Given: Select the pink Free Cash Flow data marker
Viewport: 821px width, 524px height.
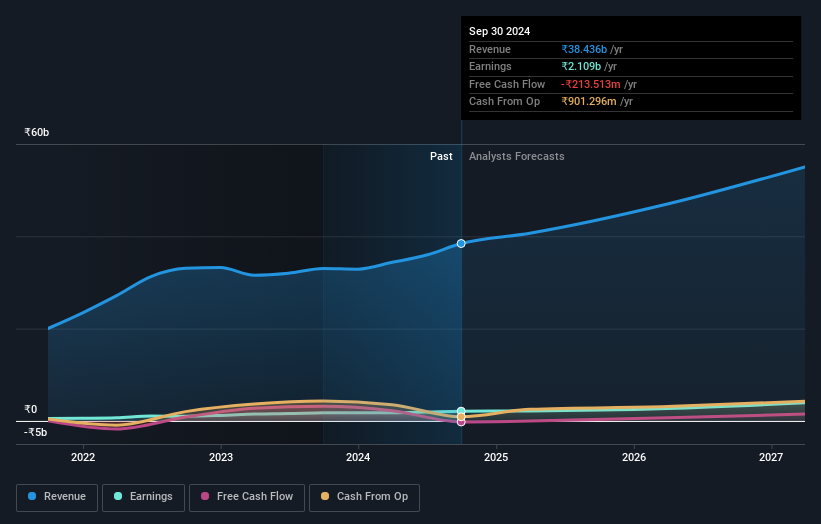Looking at the screenshot, I should (x=461, y=422).
